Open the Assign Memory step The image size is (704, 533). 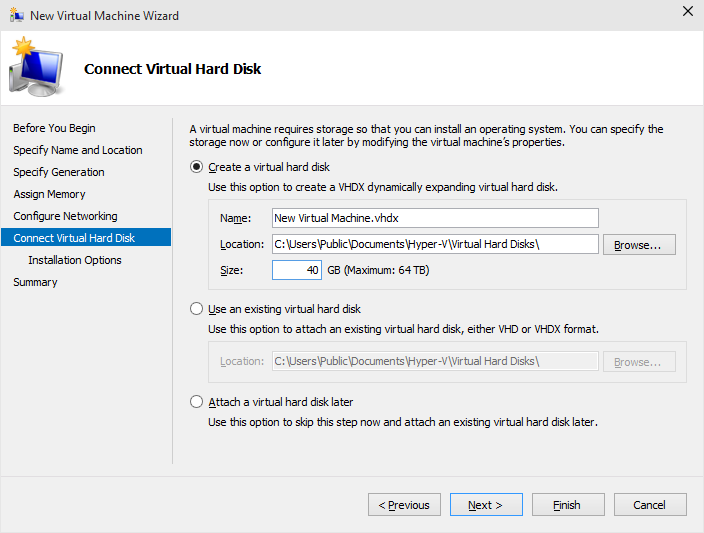[x=49, y=194]
